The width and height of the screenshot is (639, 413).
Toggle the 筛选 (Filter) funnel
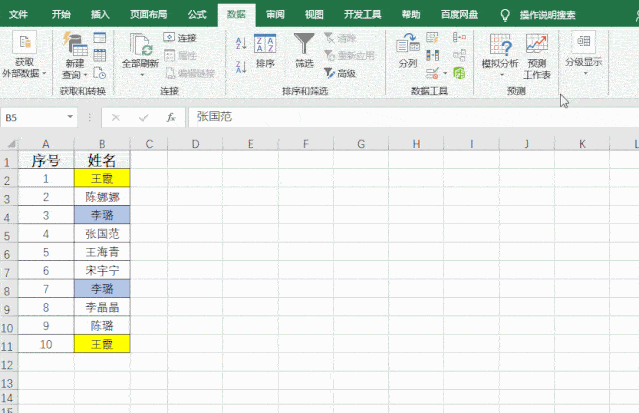tap(304, 51)
